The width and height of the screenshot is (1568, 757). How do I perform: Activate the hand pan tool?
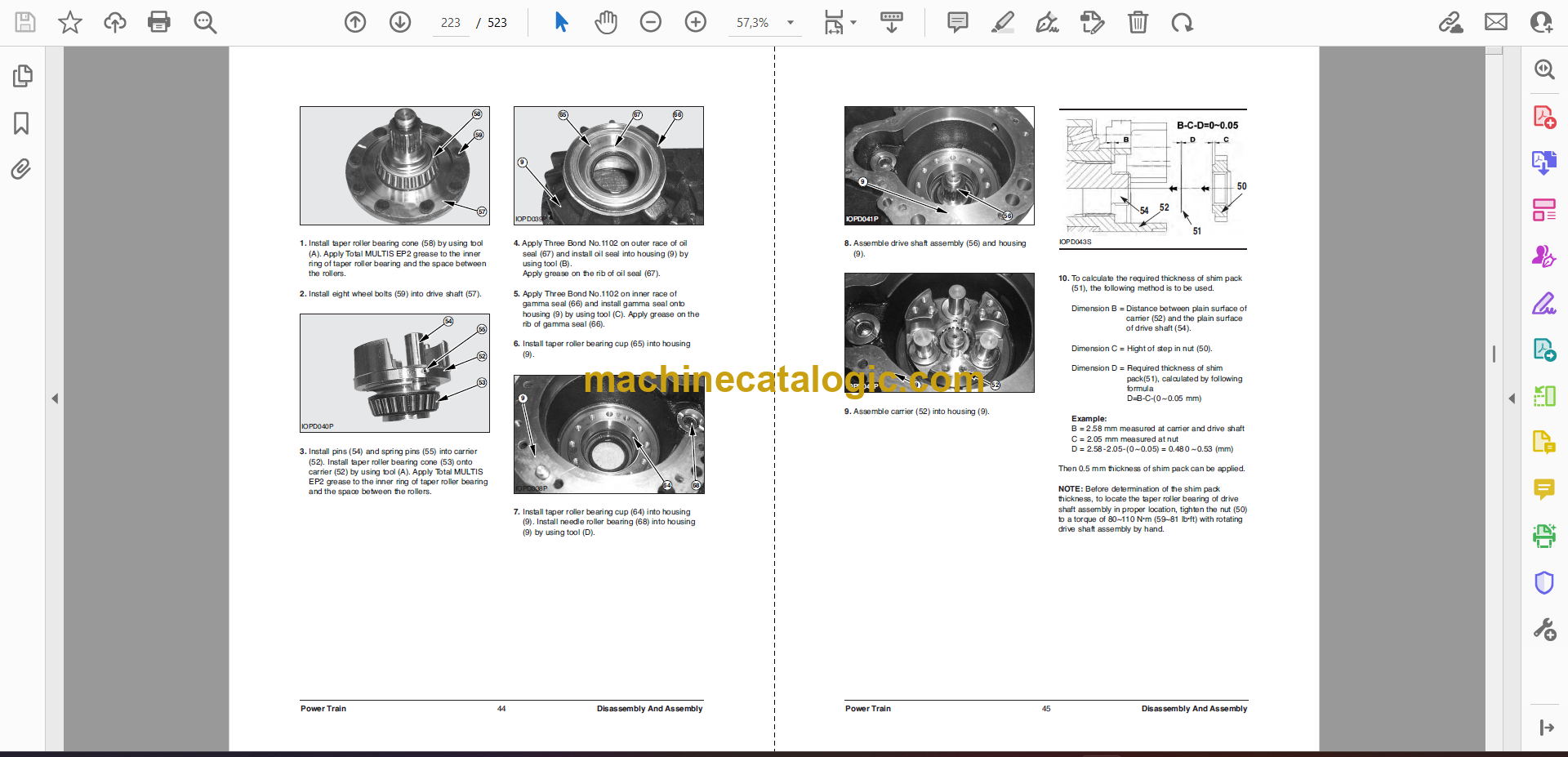[x=606, y=22]
